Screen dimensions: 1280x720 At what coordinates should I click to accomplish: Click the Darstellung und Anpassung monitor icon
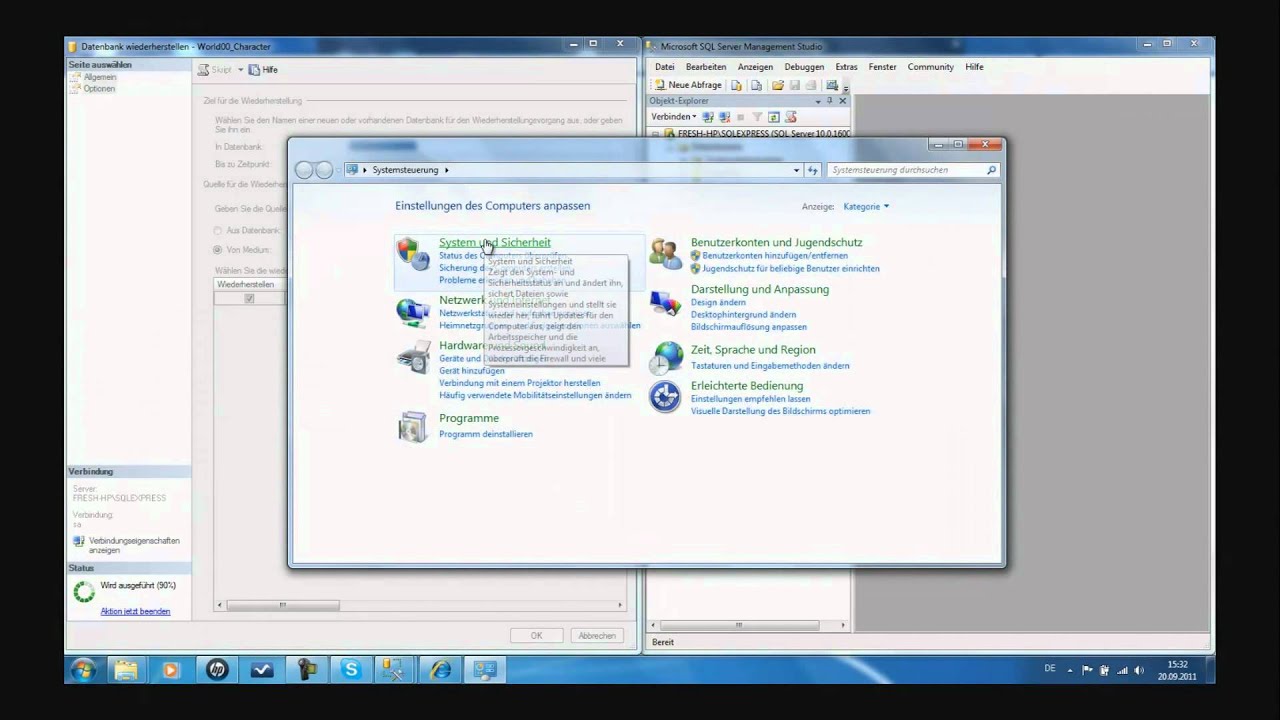click(665, 303)
